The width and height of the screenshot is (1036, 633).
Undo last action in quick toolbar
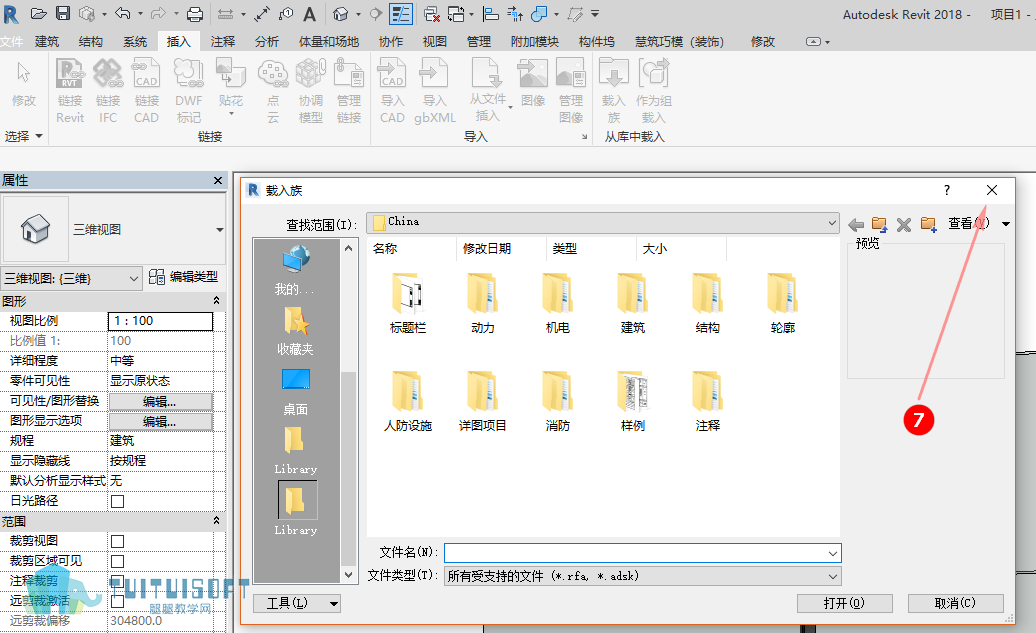[x=122, y=13]
